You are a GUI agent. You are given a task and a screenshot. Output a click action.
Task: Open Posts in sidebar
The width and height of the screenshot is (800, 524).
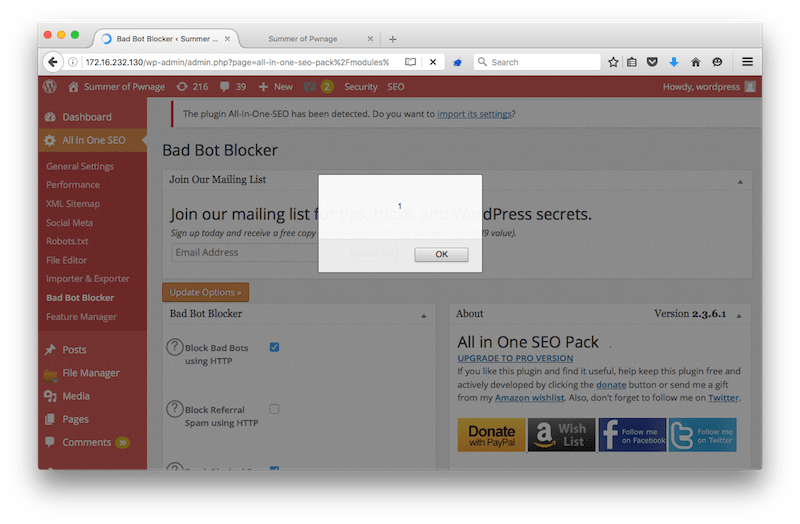(74, 350)
